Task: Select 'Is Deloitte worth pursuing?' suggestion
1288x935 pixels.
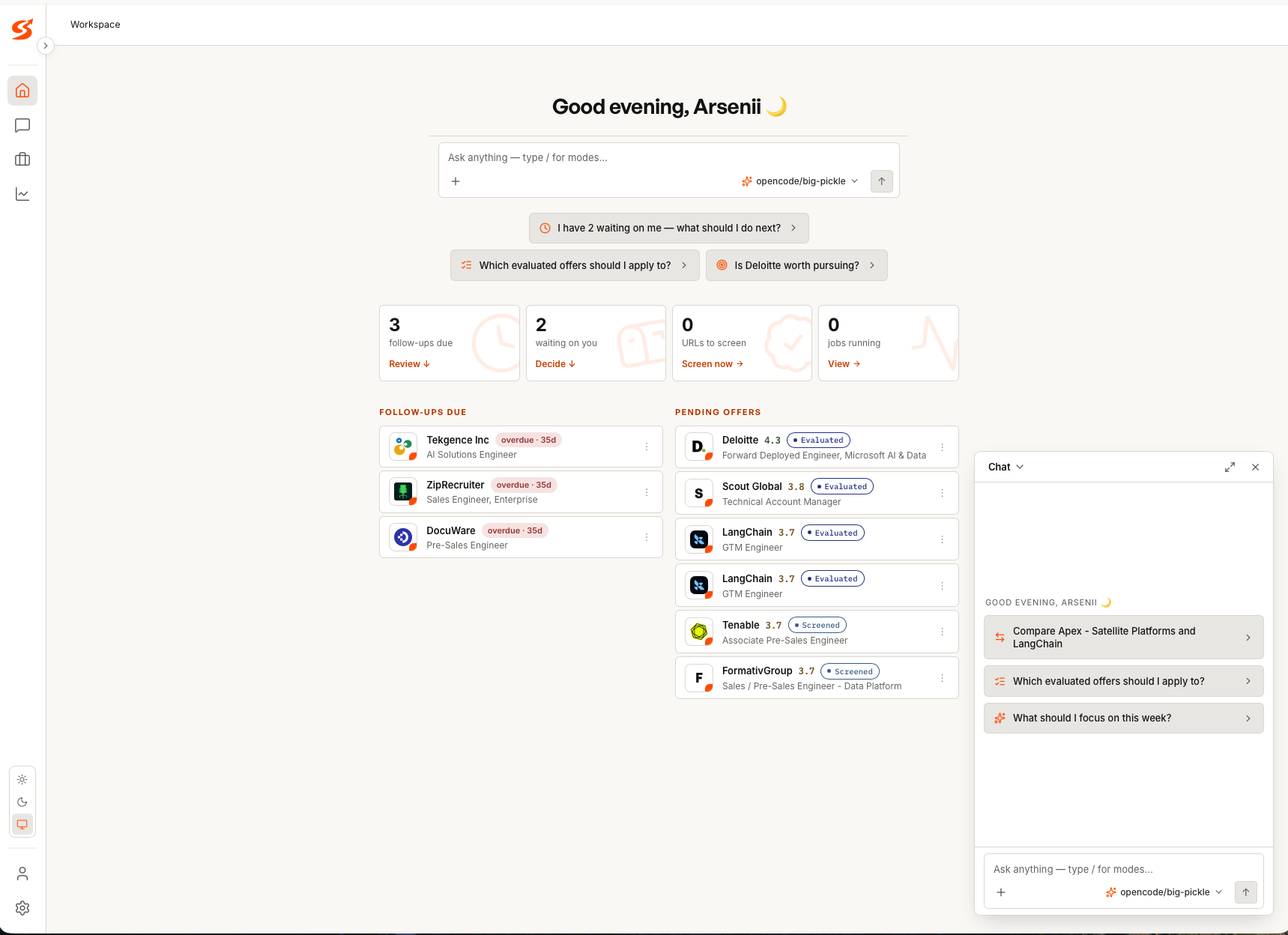Action: (796, 265)
